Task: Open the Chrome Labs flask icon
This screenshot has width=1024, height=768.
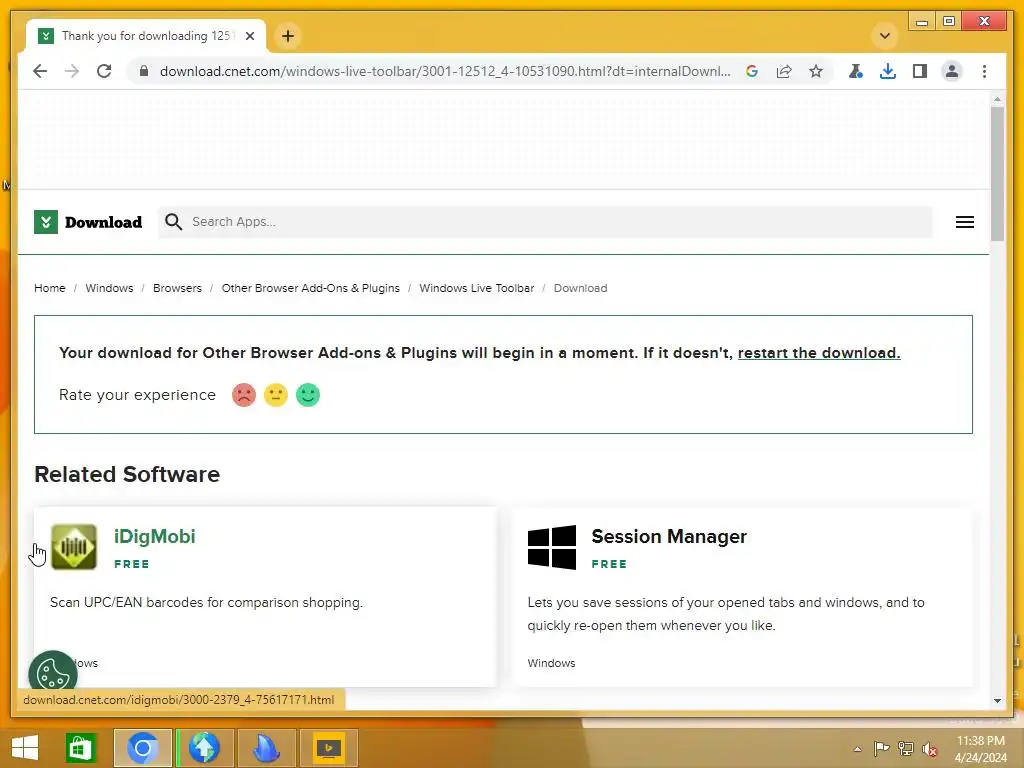Action: click(856, 71)
